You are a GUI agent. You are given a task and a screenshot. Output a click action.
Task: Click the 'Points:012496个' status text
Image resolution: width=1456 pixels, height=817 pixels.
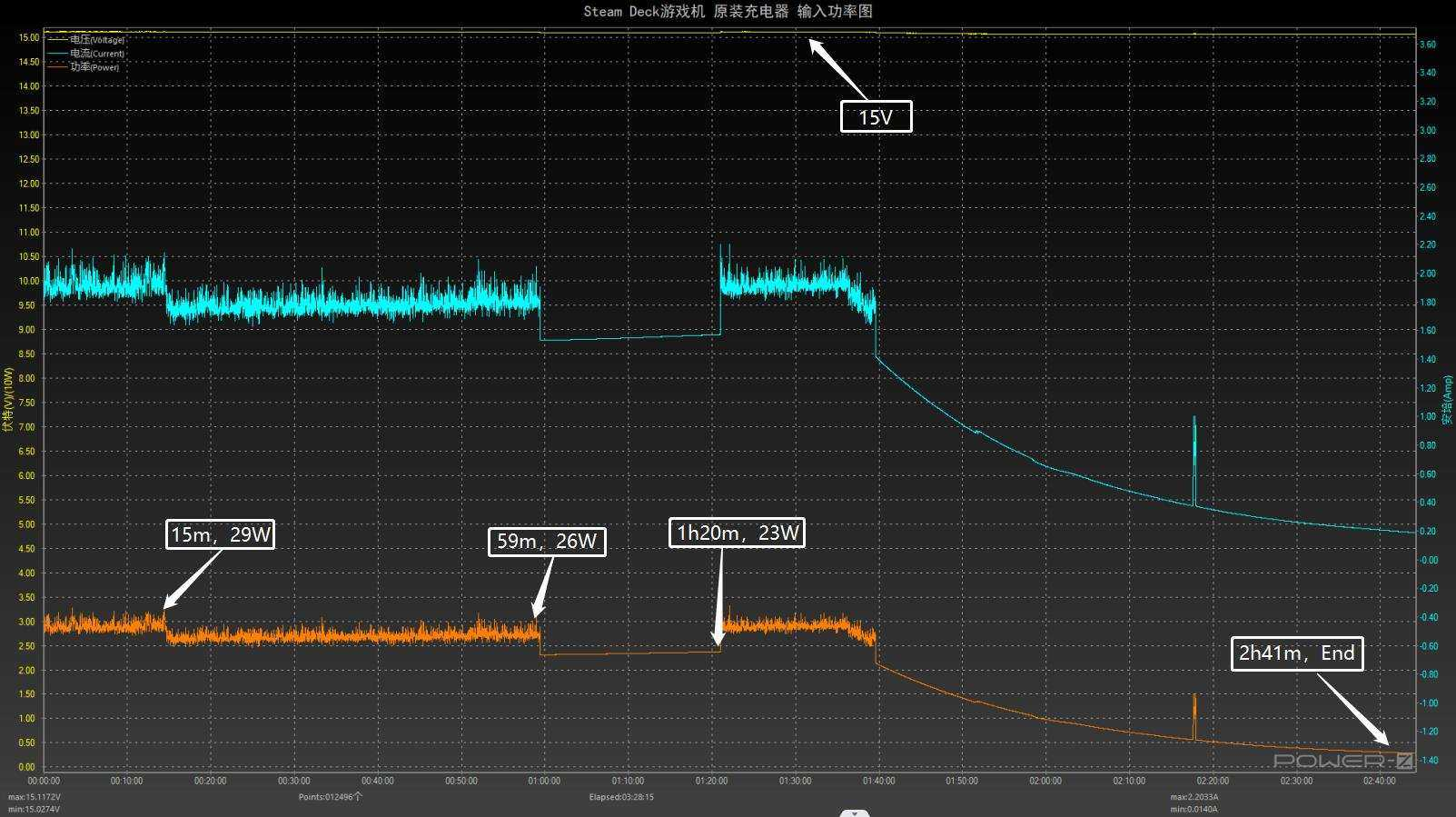[x=331, y=797]
